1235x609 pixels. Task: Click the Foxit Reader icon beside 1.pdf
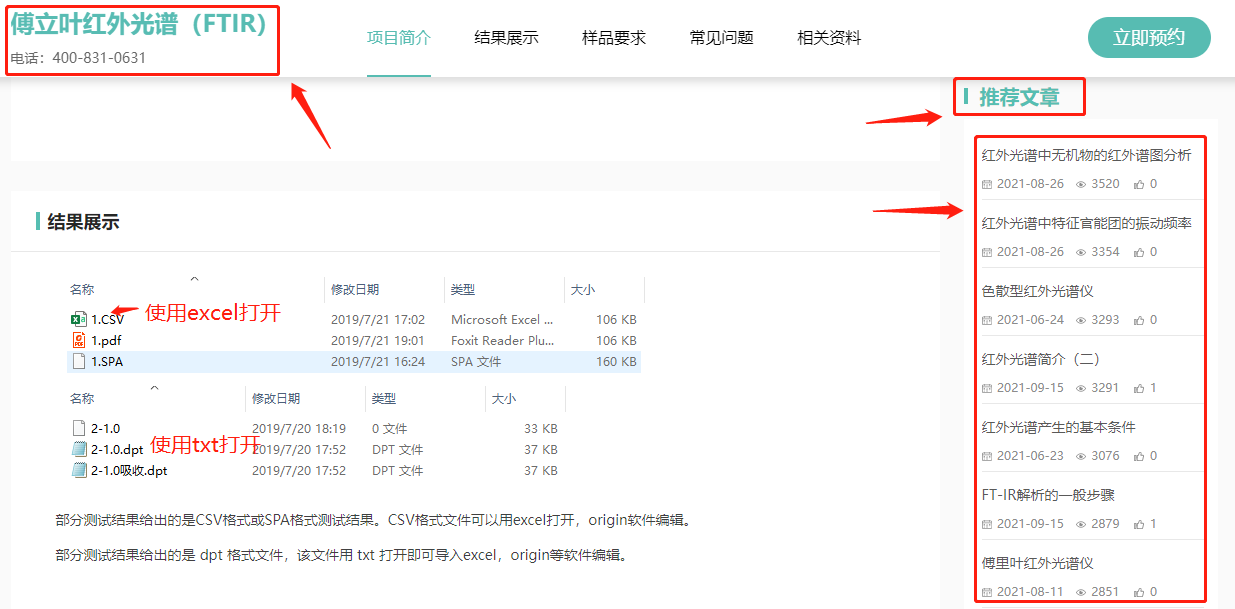(x=79, y=340)
